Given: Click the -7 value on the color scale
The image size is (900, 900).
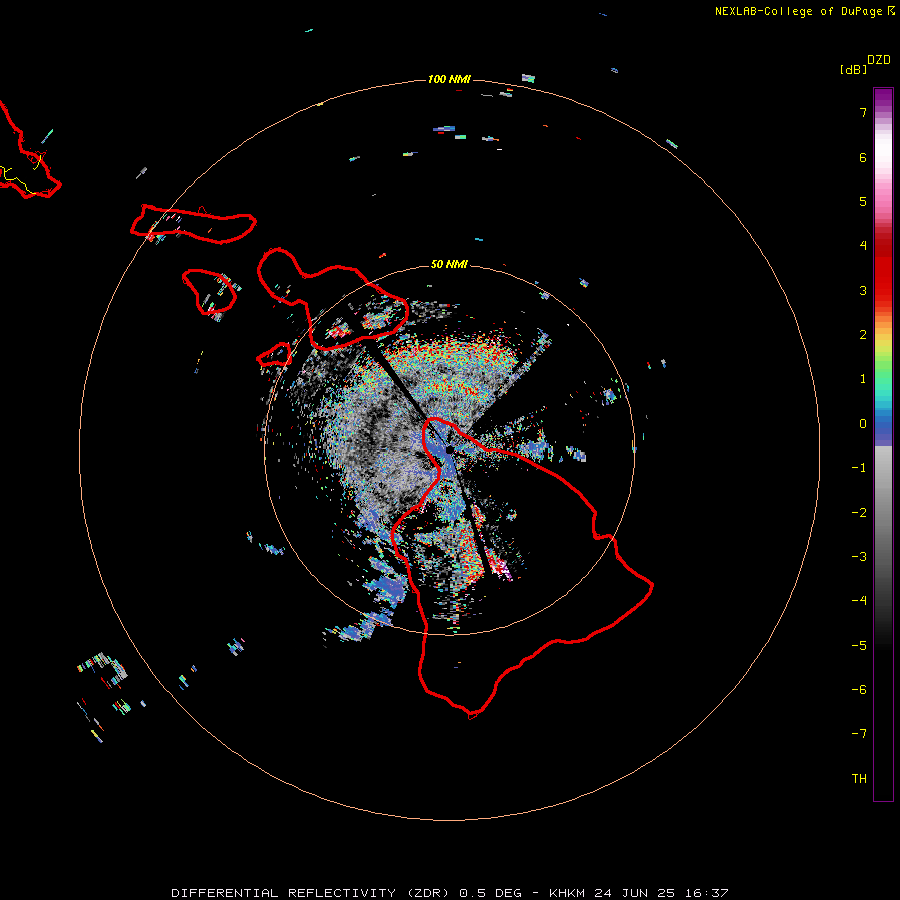Looking at the screenshot, I should tap(859, 734).
